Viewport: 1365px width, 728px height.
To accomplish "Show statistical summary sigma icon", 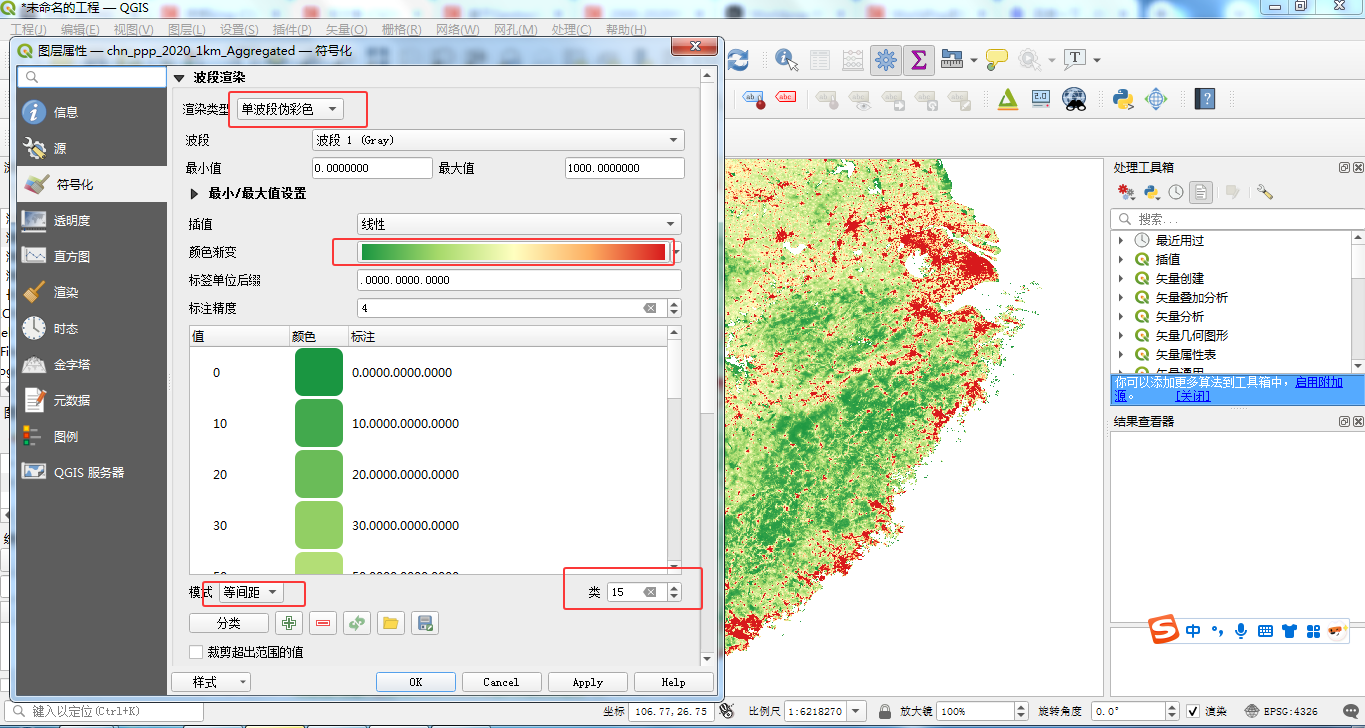I will coord(917,60).
